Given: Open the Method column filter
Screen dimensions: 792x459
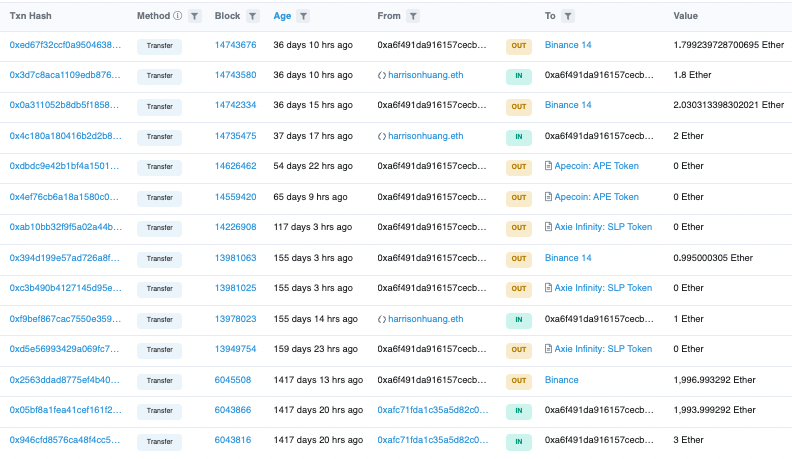Looking at the screenshot, I should (194, 16).
